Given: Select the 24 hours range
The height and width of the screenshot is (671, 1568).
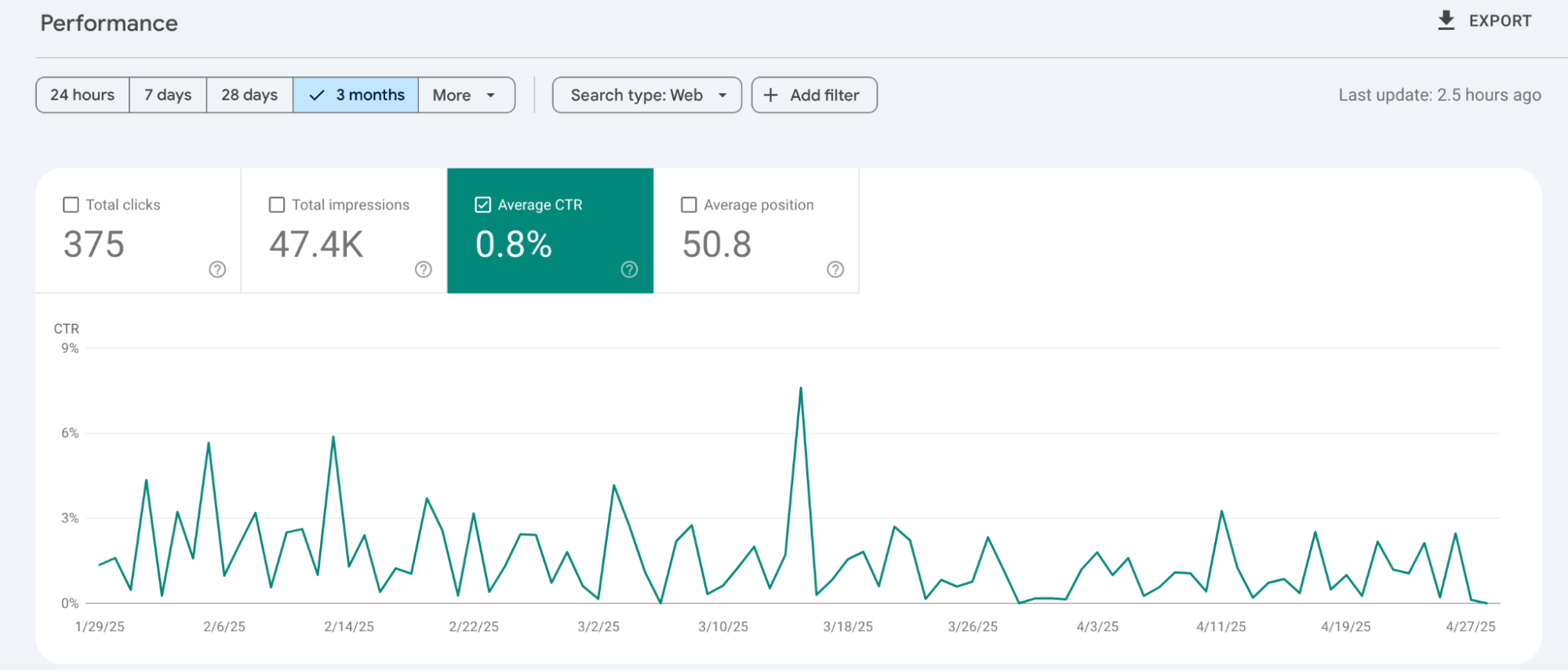Looking at the screenshot, I should tap(82, 95).
